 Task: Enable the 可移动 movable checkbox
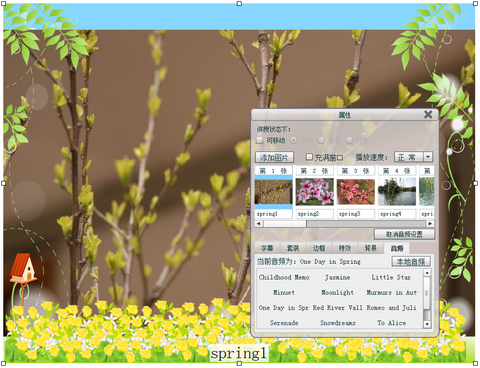pos(260,140)
